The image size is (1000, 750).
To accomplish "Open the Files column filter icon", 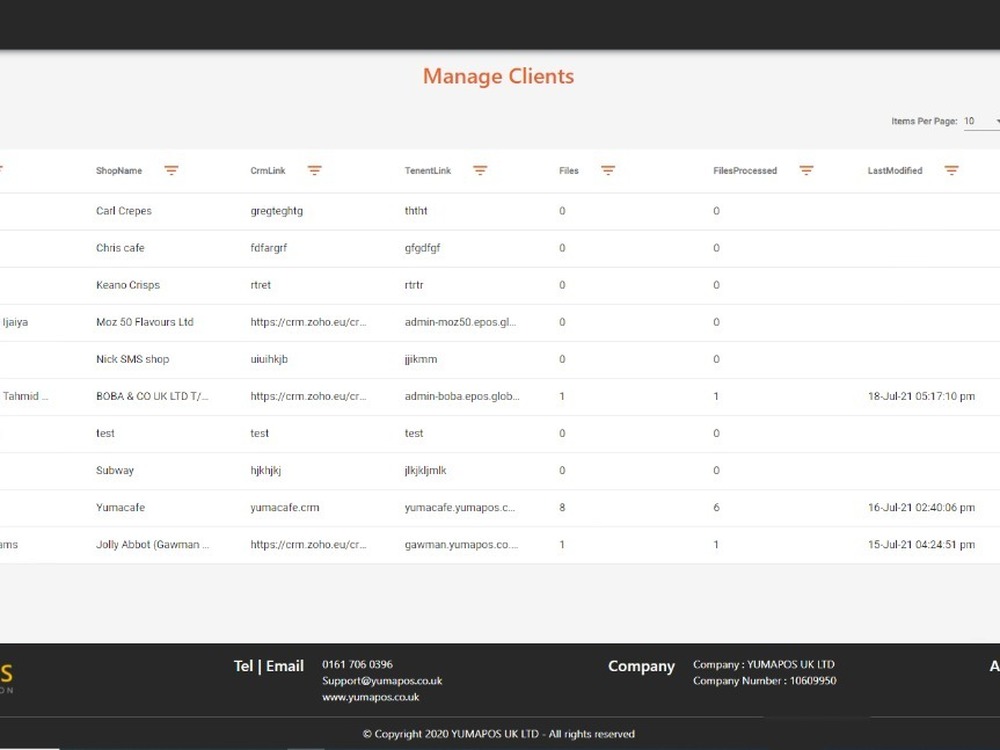I will pos(607,171).
